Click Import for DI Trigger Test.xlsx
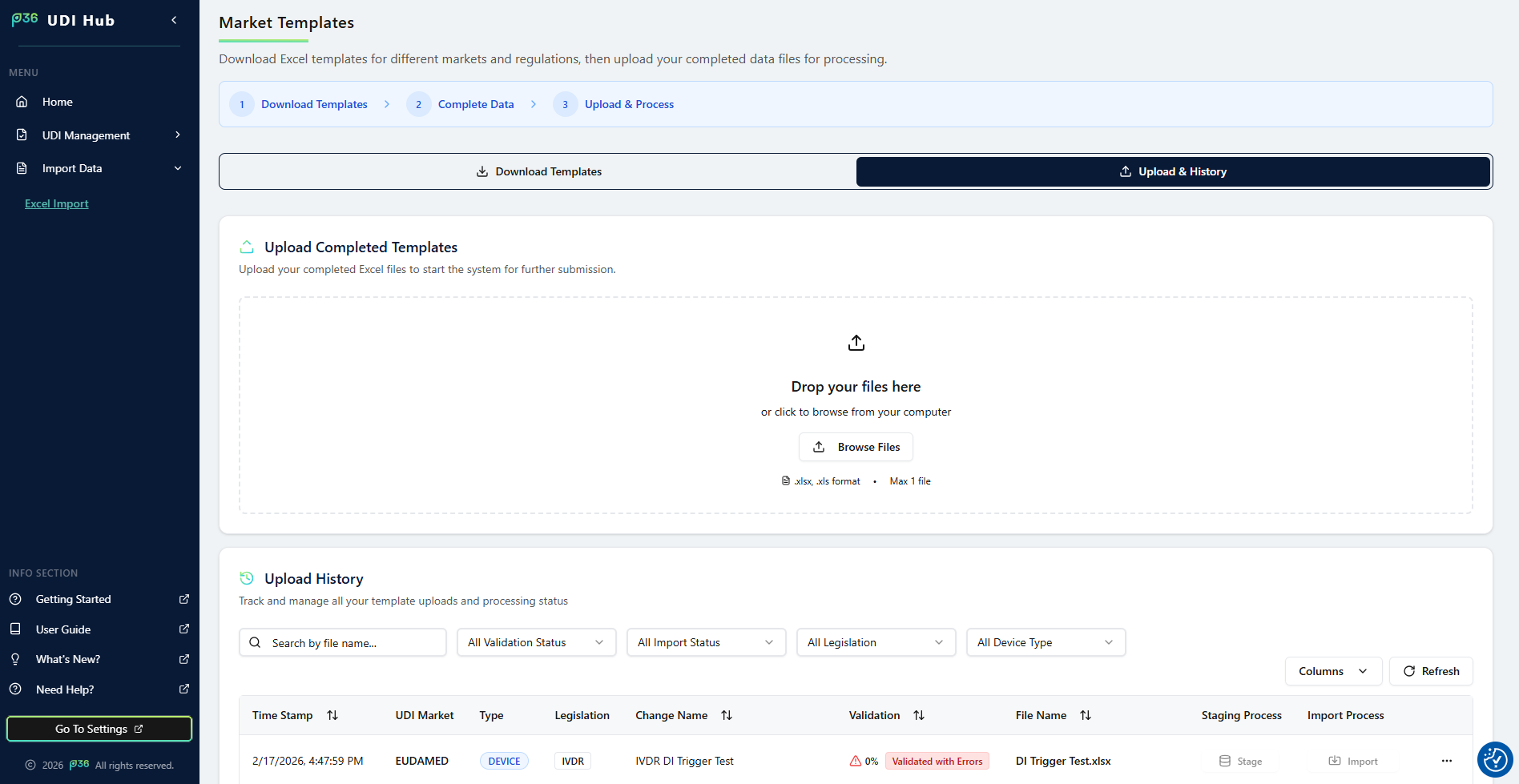The width and height of the screenshot is (1519, 784). (x=1353, y=761)
